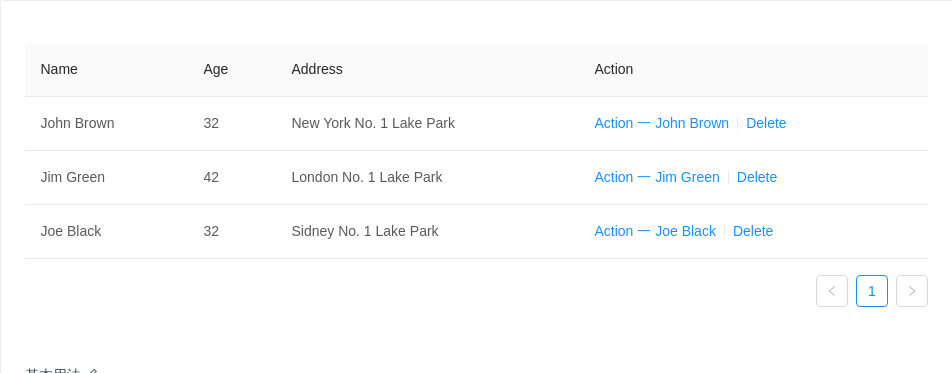Delete the John Brown row

coord(766,123)
